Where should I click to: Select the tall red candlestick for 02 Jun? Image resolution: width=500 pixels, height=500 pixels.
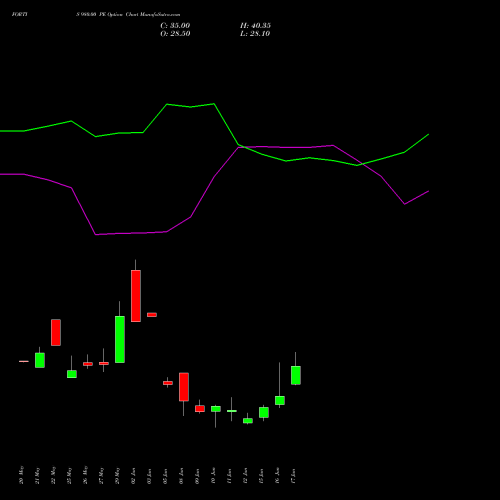click(x=136, y=296)
